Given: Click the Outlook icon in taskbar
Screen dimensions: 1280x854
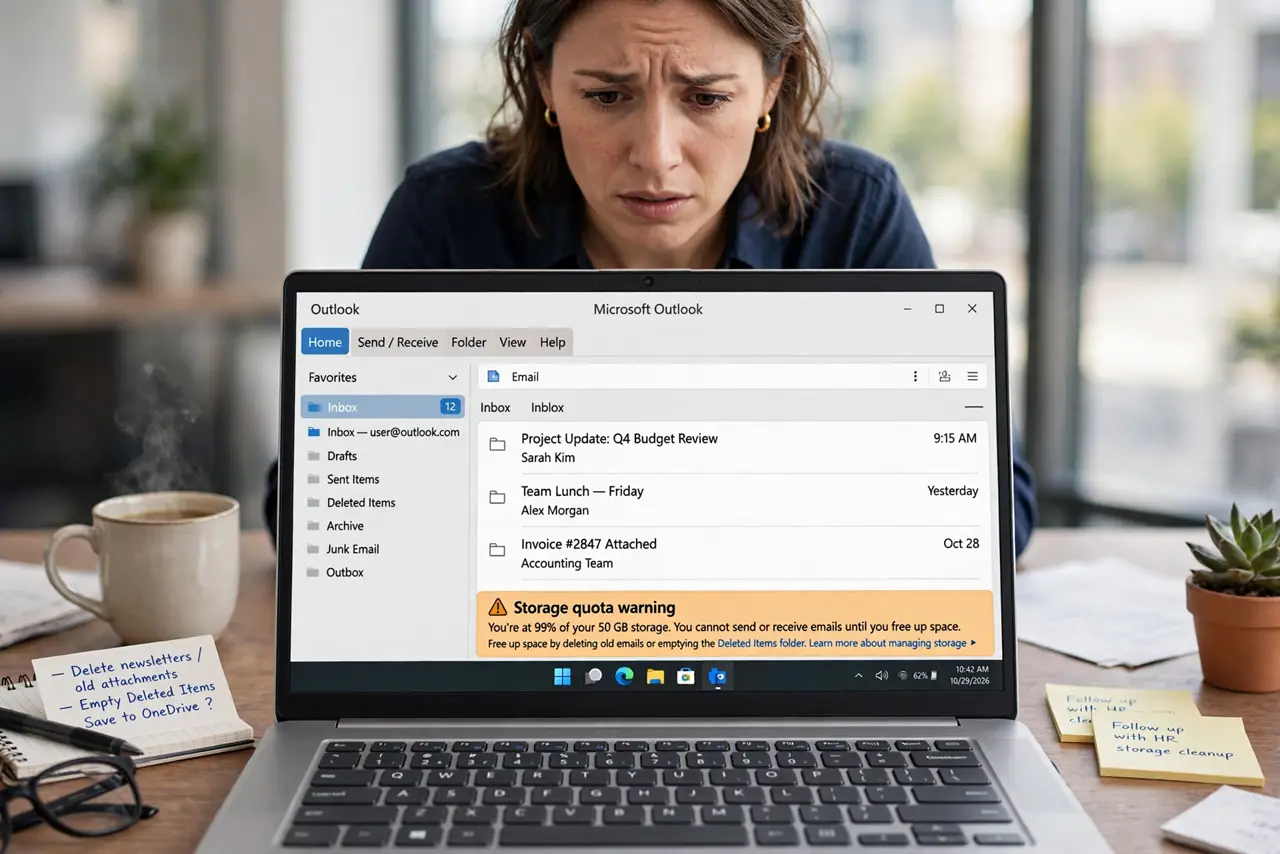Looking at the screenshot, I should coord(717,677).
